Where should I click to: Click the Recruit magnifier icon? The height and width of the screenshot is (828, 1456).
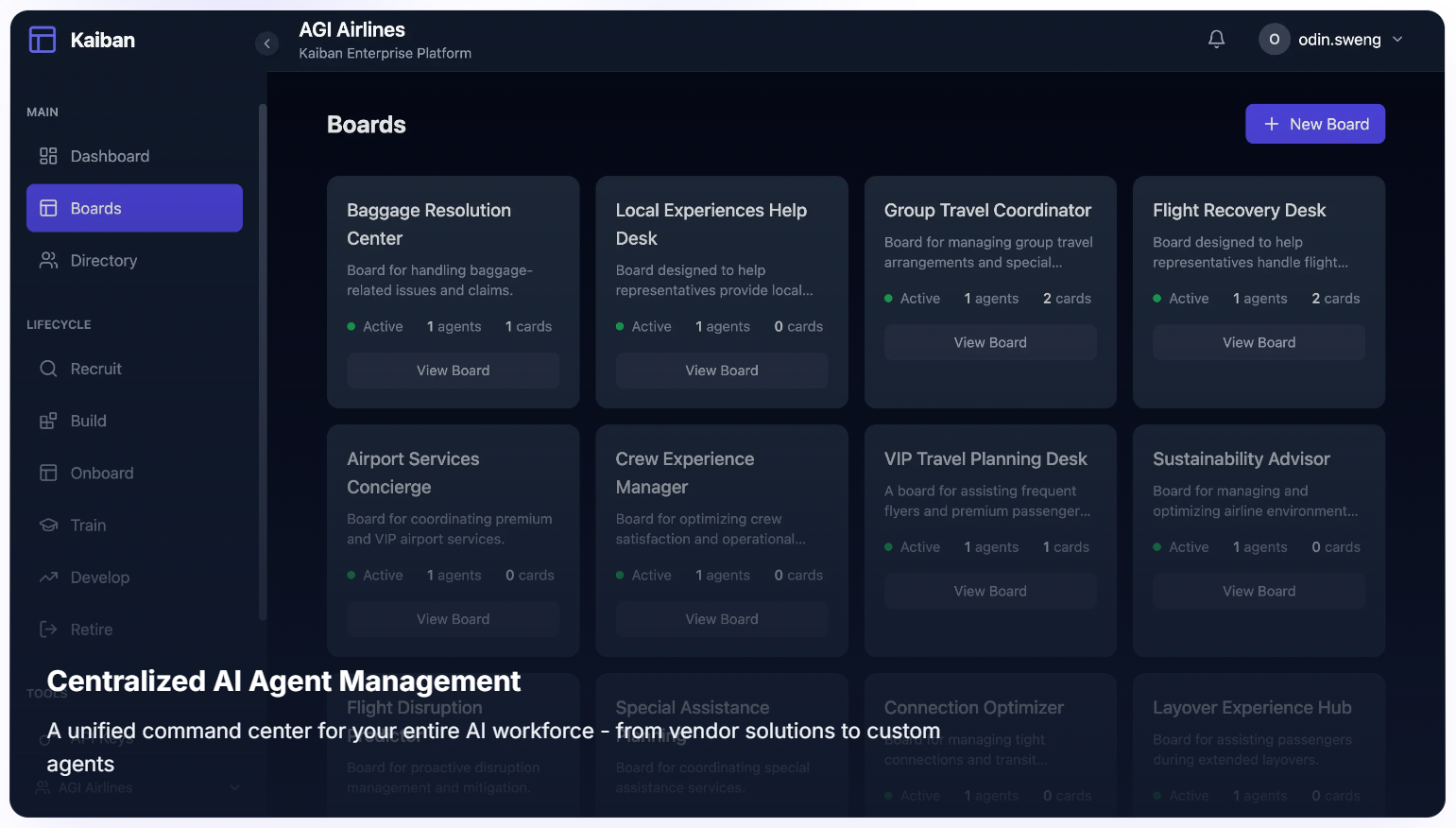point(48,369)
